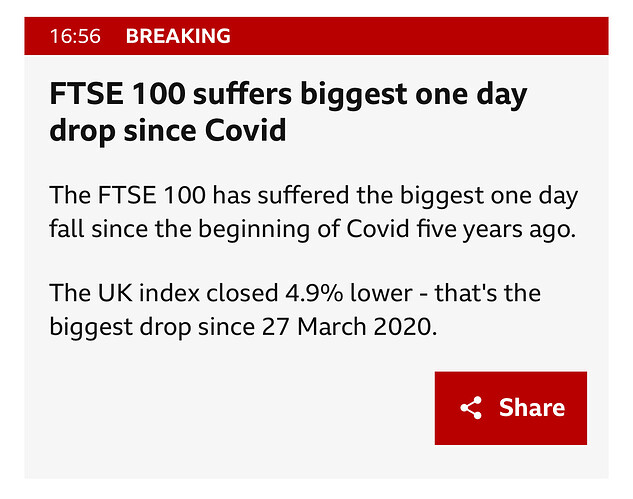Select the word Share on the red button
Screen dimensions: 633x499
coord(532,407)
